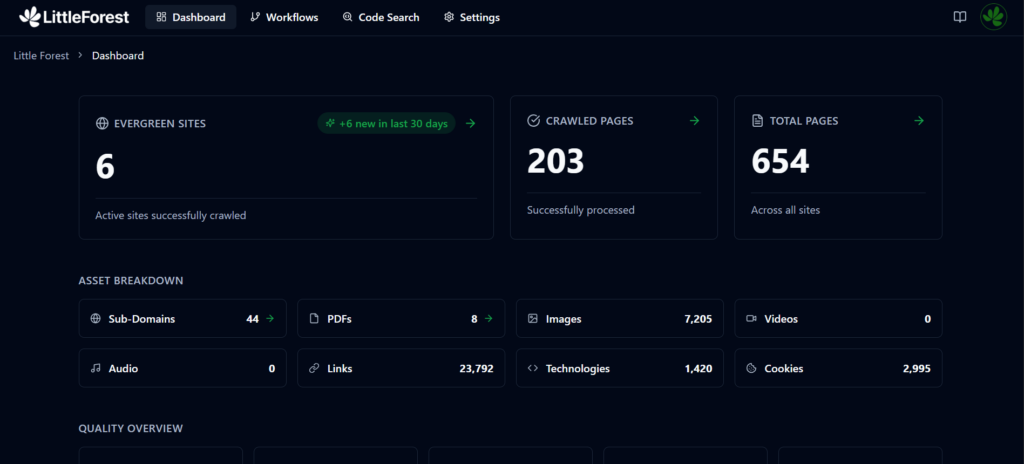Open the Audio asset card
Viewport: 1024px width, 464px height.
pyautogui.click(x=182, y=368)
